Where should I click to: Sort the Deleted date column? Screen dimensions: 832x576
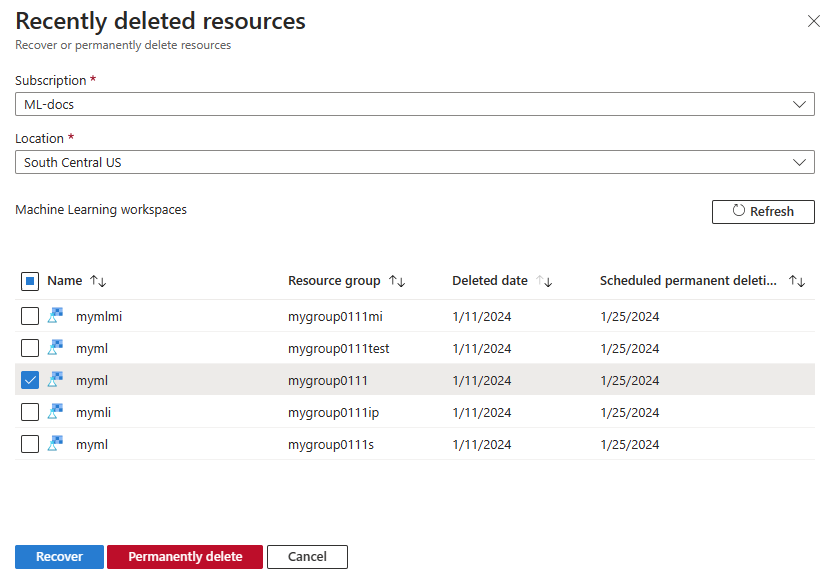[544, 281]
